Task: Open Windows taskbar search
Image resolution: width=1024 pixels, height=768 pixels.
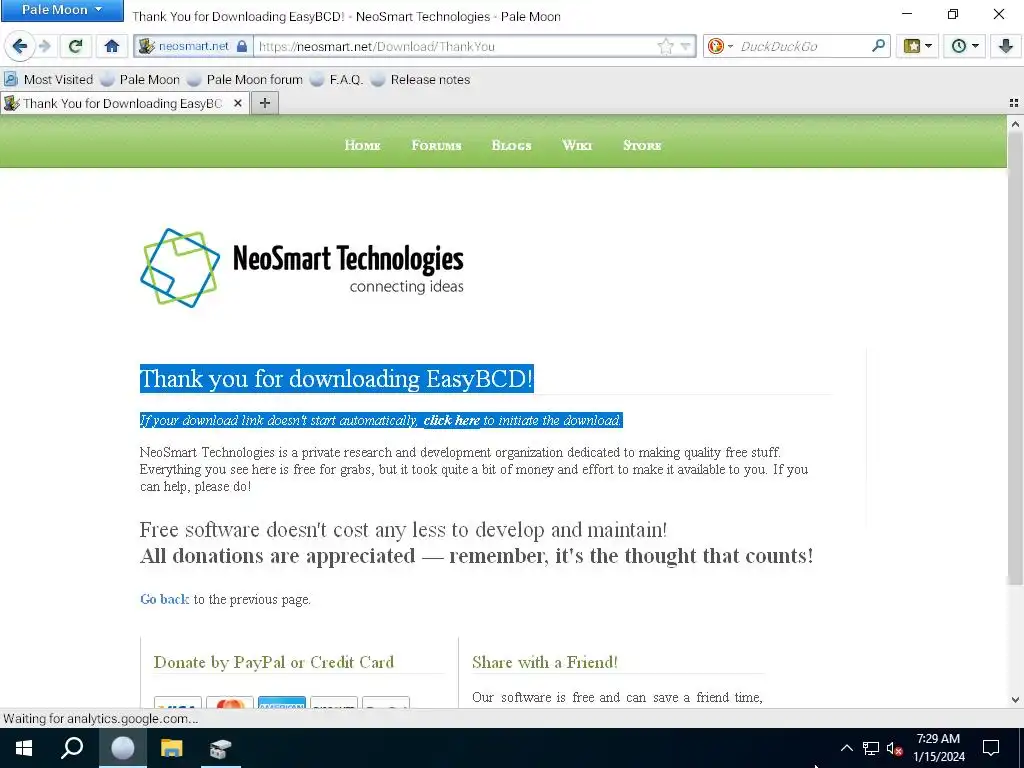Action: 72,748
